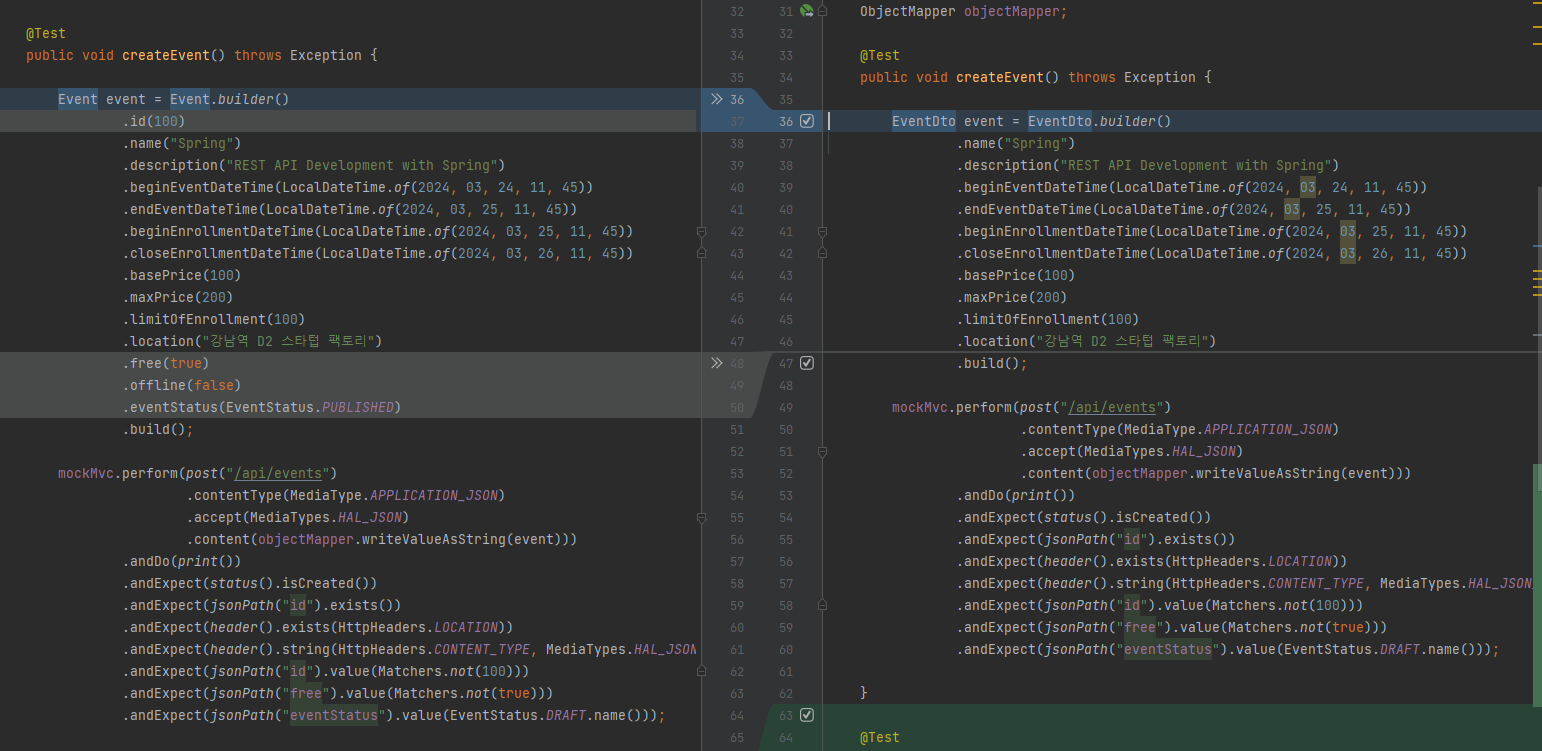Click ".name("Spring")" in the left pane
Viewport: 1542px width, 751px height.
pos(182,143)
